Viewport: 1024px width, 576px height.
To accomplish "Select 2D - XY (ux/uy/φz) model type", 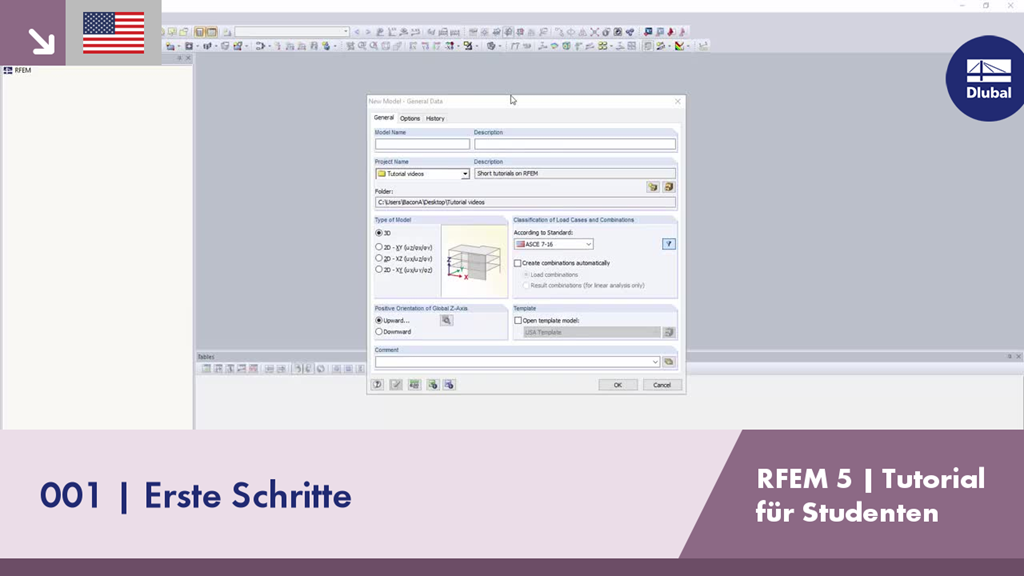I will coord(379,269).
